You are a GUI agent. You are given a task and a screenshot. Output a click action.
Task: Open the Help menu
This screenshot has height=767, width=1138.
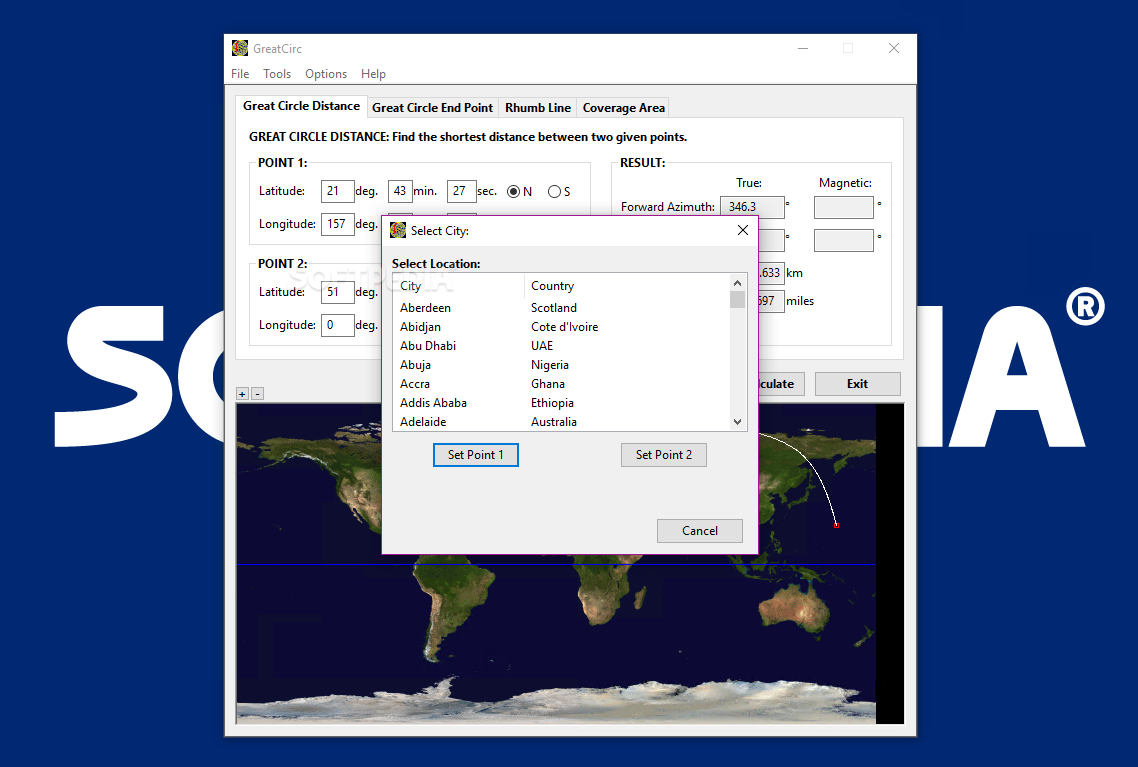click(373, 74)
